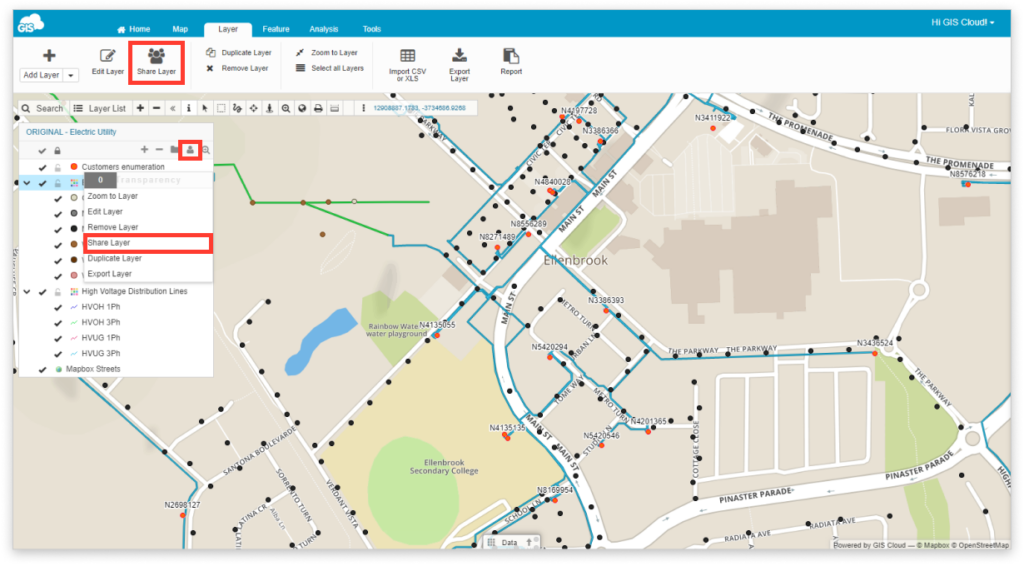The height and width of the screenshot is (566, 1024).
Task: Click Duplicate Layer in the ribbon
Action: click(x=239, y=52)
